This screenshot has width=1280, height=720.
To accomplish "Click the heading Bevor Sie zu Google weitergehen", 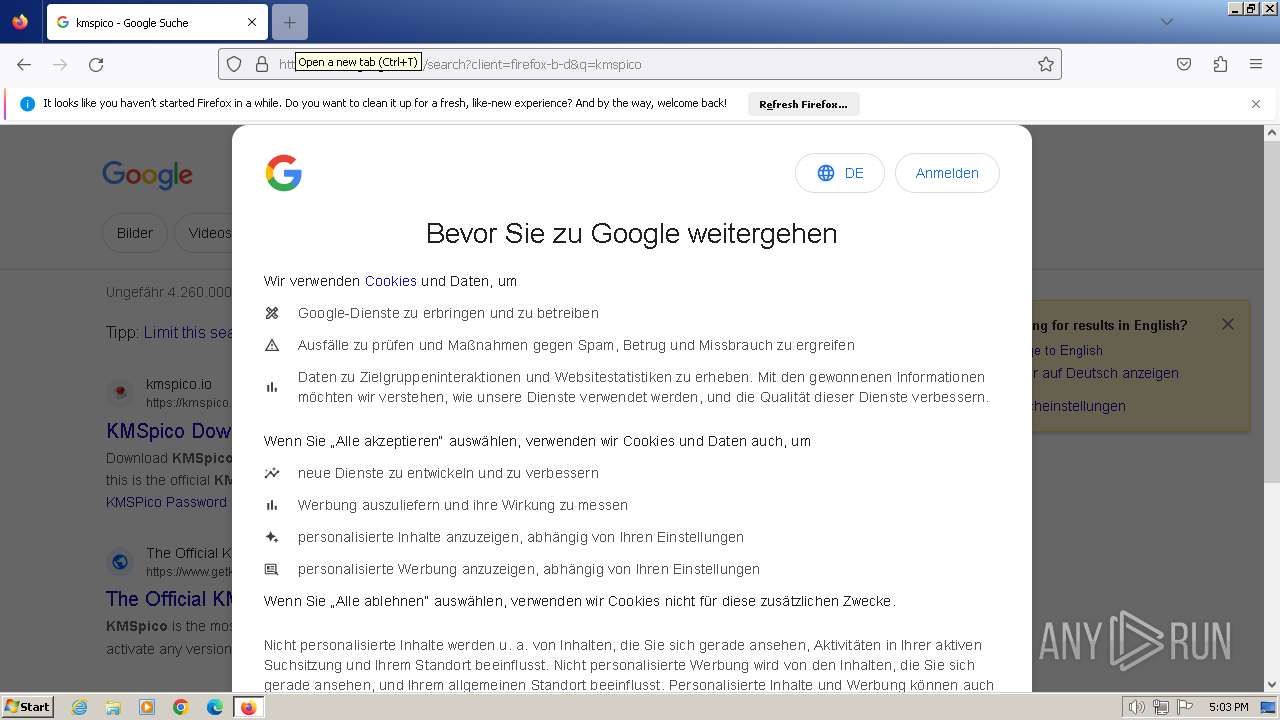I will coord(631,233).
